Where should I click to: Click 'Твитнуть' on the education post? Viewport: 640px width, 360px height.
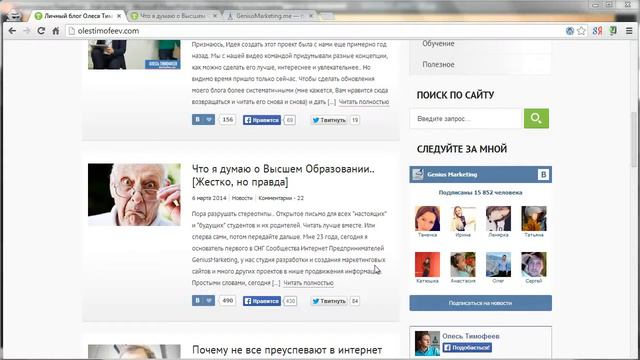pos(329,301)
